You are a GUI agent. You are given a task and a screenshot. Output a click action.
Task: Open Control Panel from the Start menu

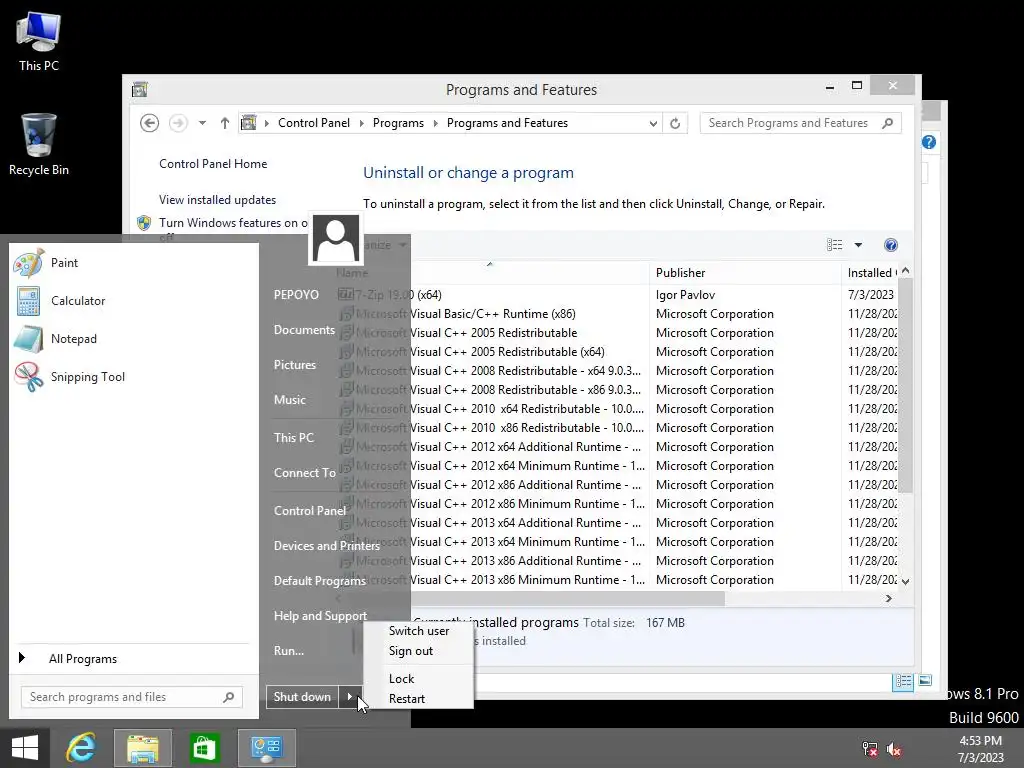click(310, 511)
